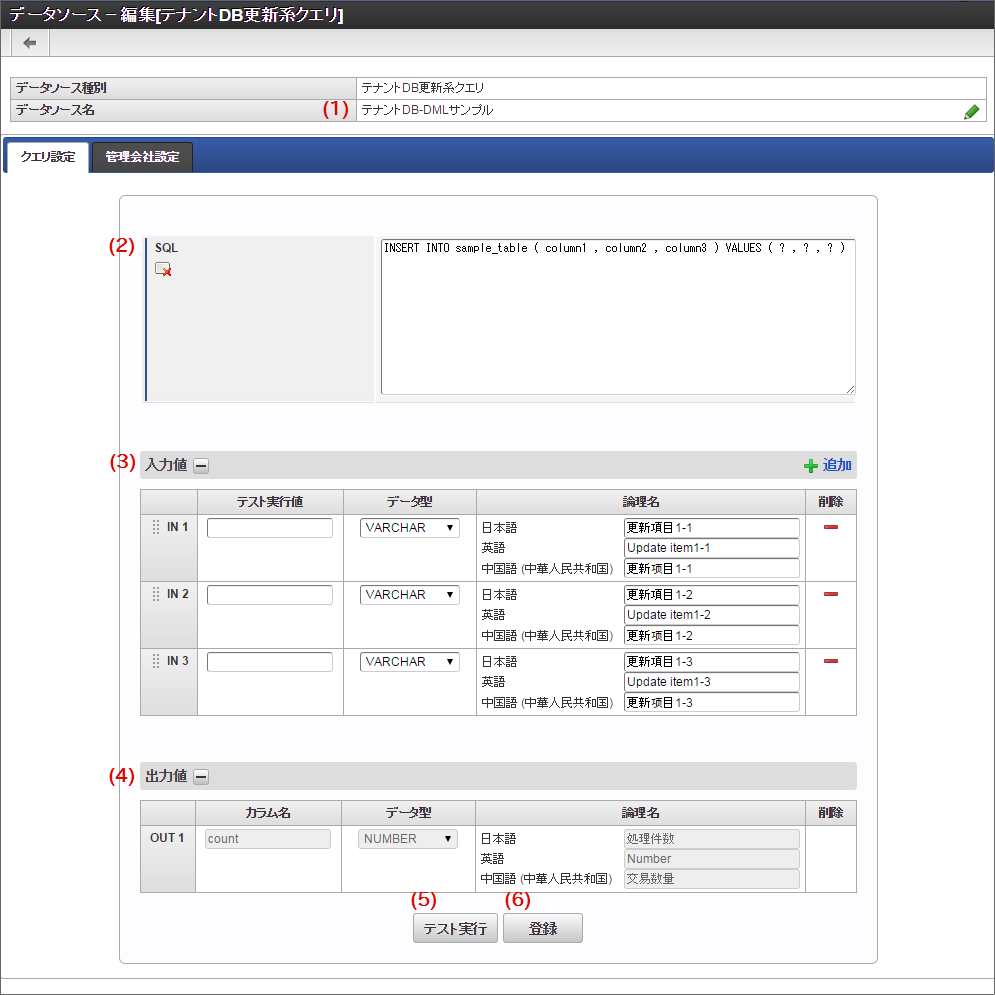Collapse the 入力値 section
Screen dimensions: 995x995
coord(201,465)
